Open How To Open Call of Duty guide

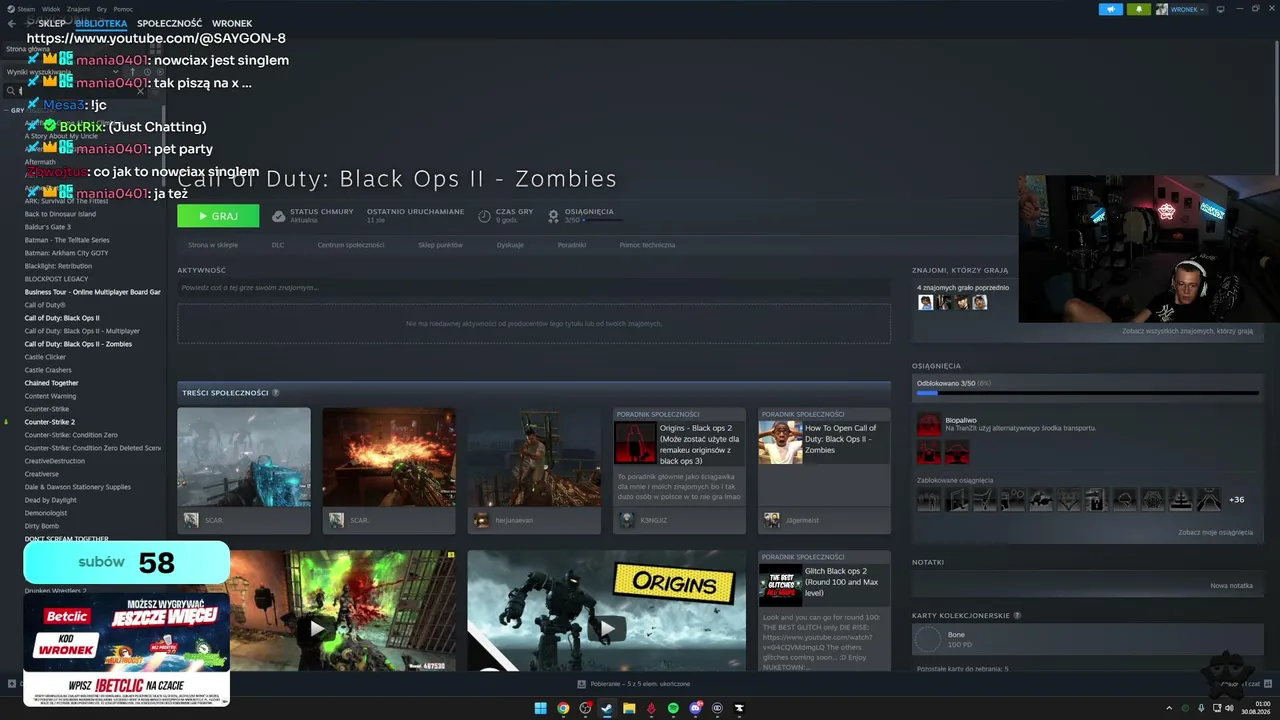[824, 470]
